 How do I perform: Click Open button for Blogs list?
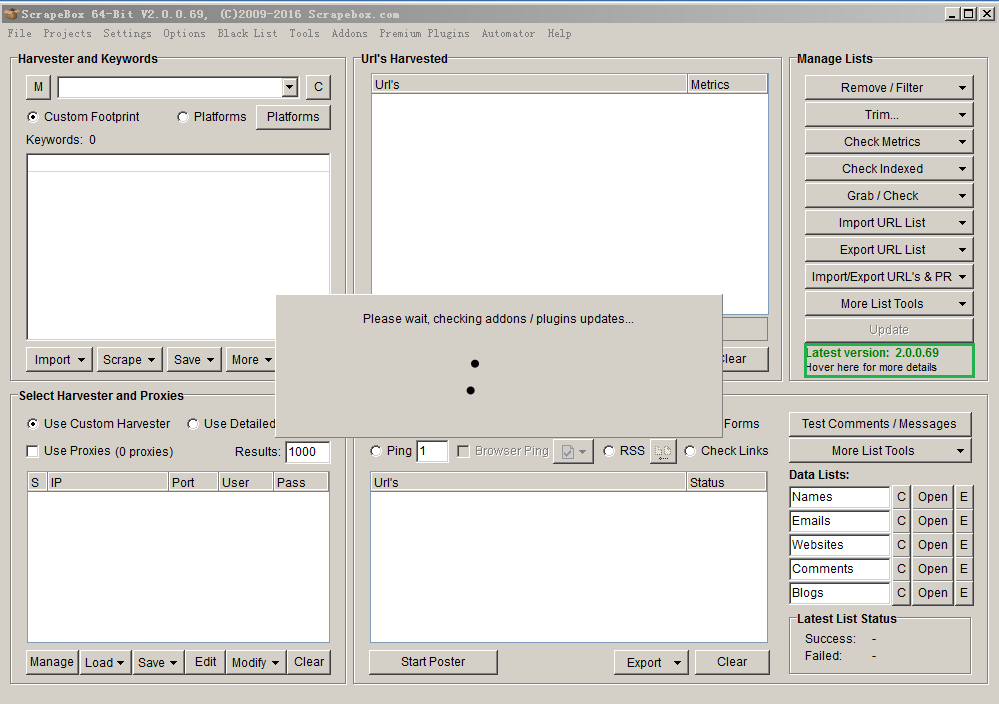[x=933, y=593]
